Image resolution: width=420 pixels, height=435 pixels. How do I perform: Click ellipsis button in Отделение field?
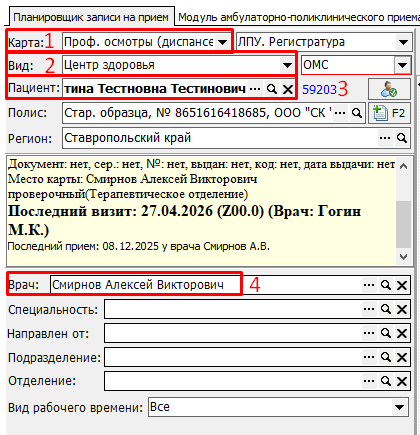click(x=369, y=381)
